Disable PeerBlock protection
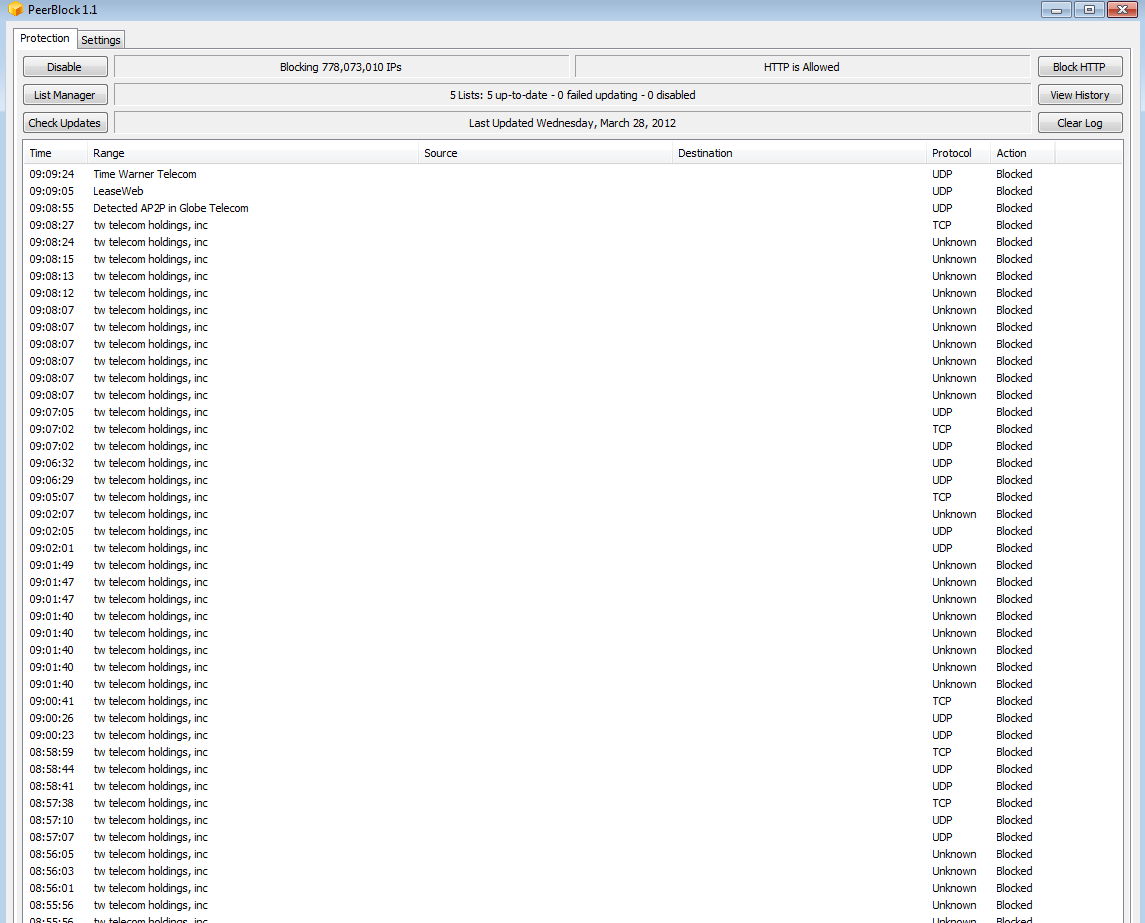Image resolution: width=1145 pixels, height=923 pixels. (x=65, y=66)
